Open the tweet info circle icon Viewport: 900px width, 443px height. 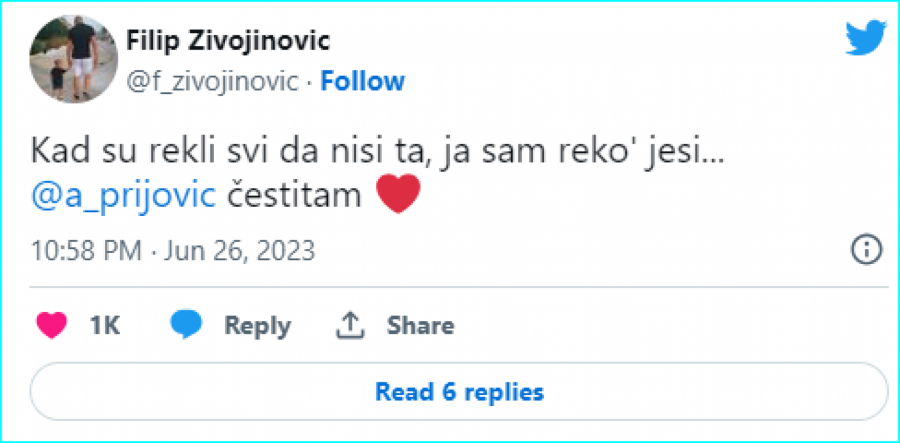[x=865, y=249]
